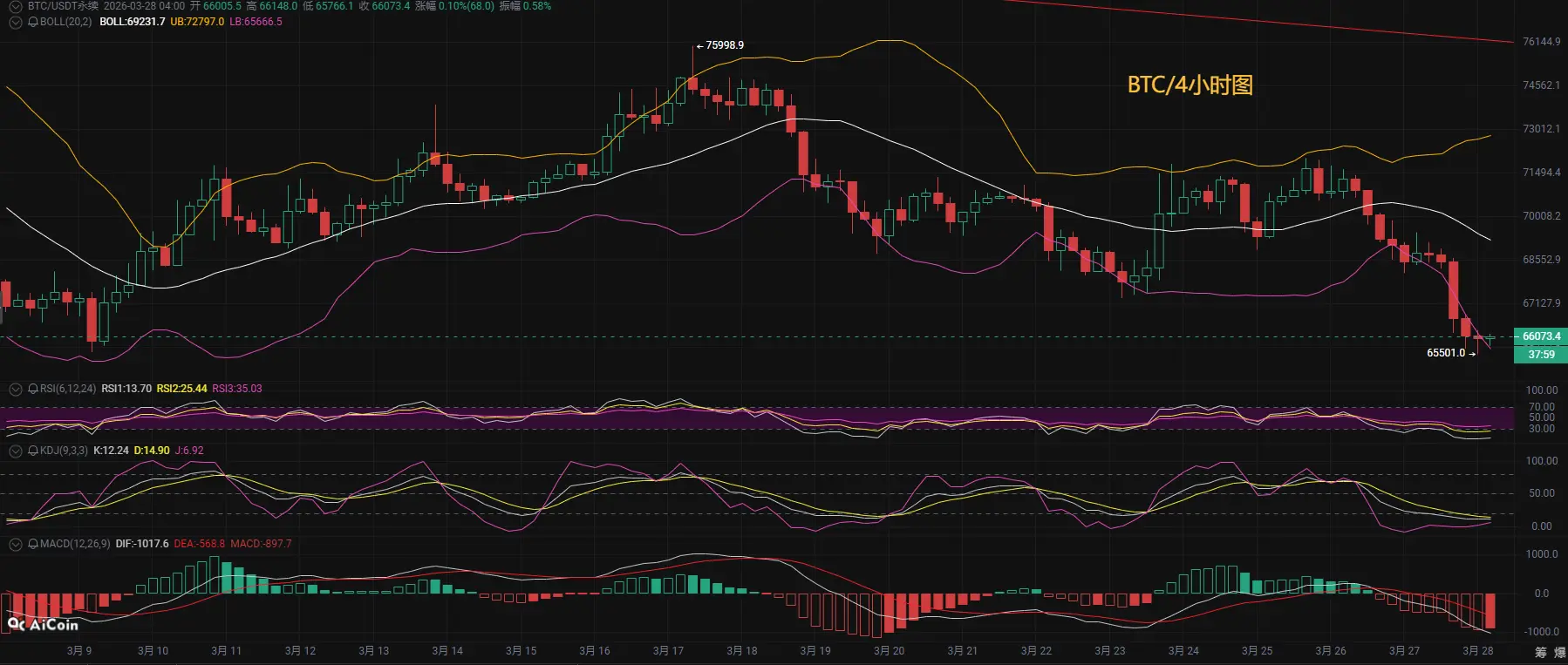Screen dimensions: 1568x665
Task: Click the current price tag 66073.4
Action: tap(1541, 336)
